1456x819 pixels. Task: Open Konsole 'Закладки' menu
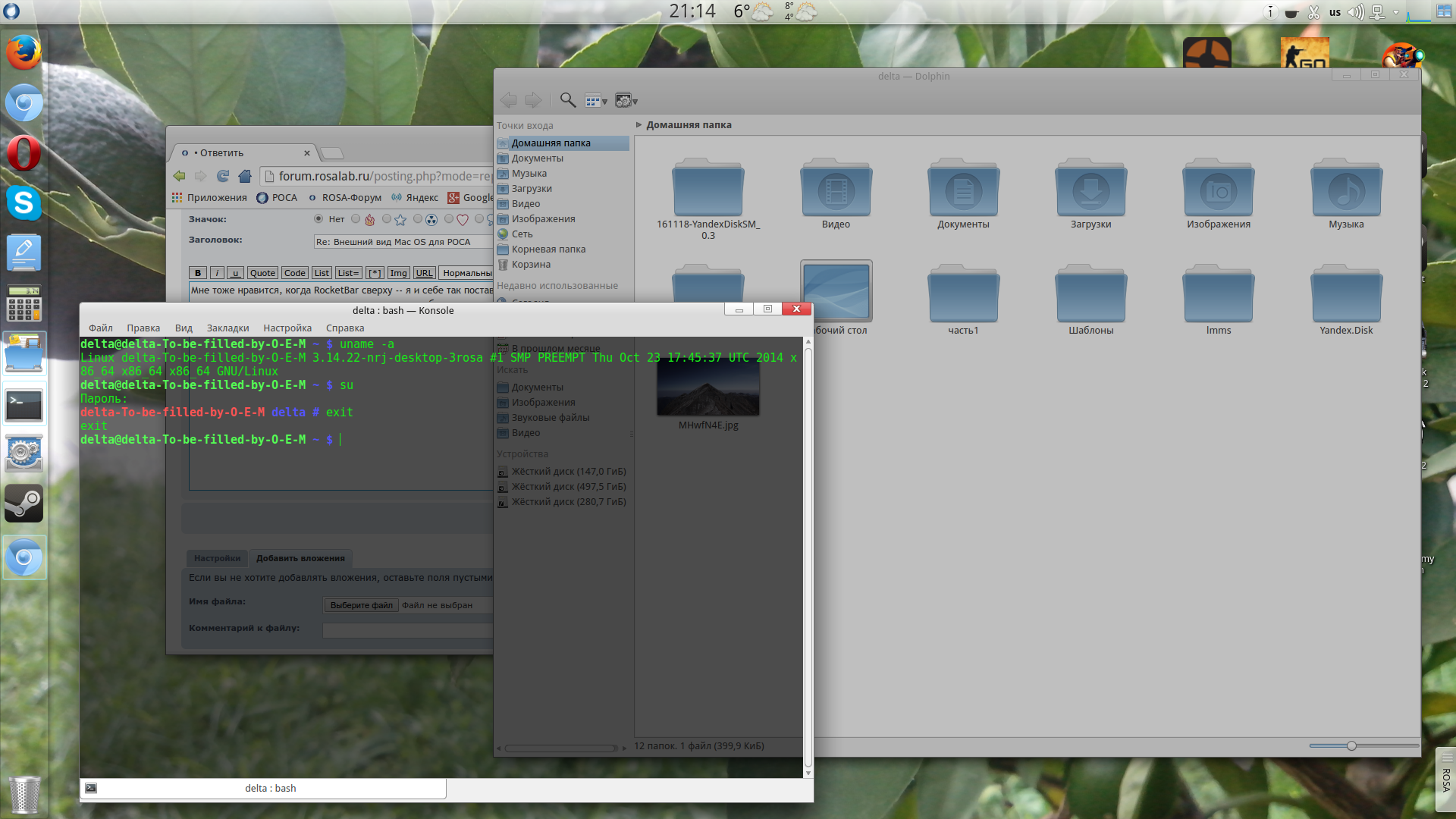pos(227,328)
